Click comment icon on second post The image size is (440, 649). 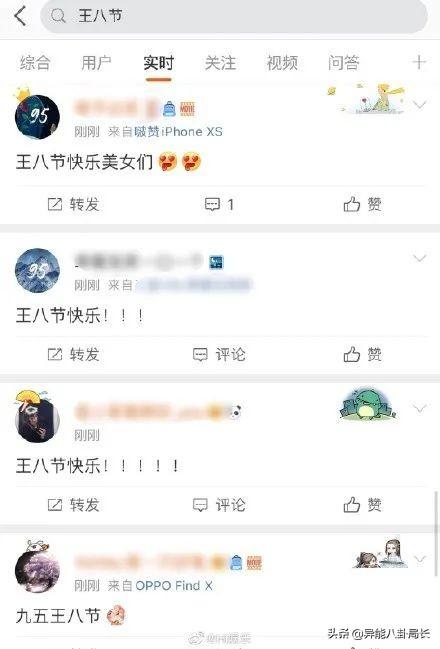(200, 355)
